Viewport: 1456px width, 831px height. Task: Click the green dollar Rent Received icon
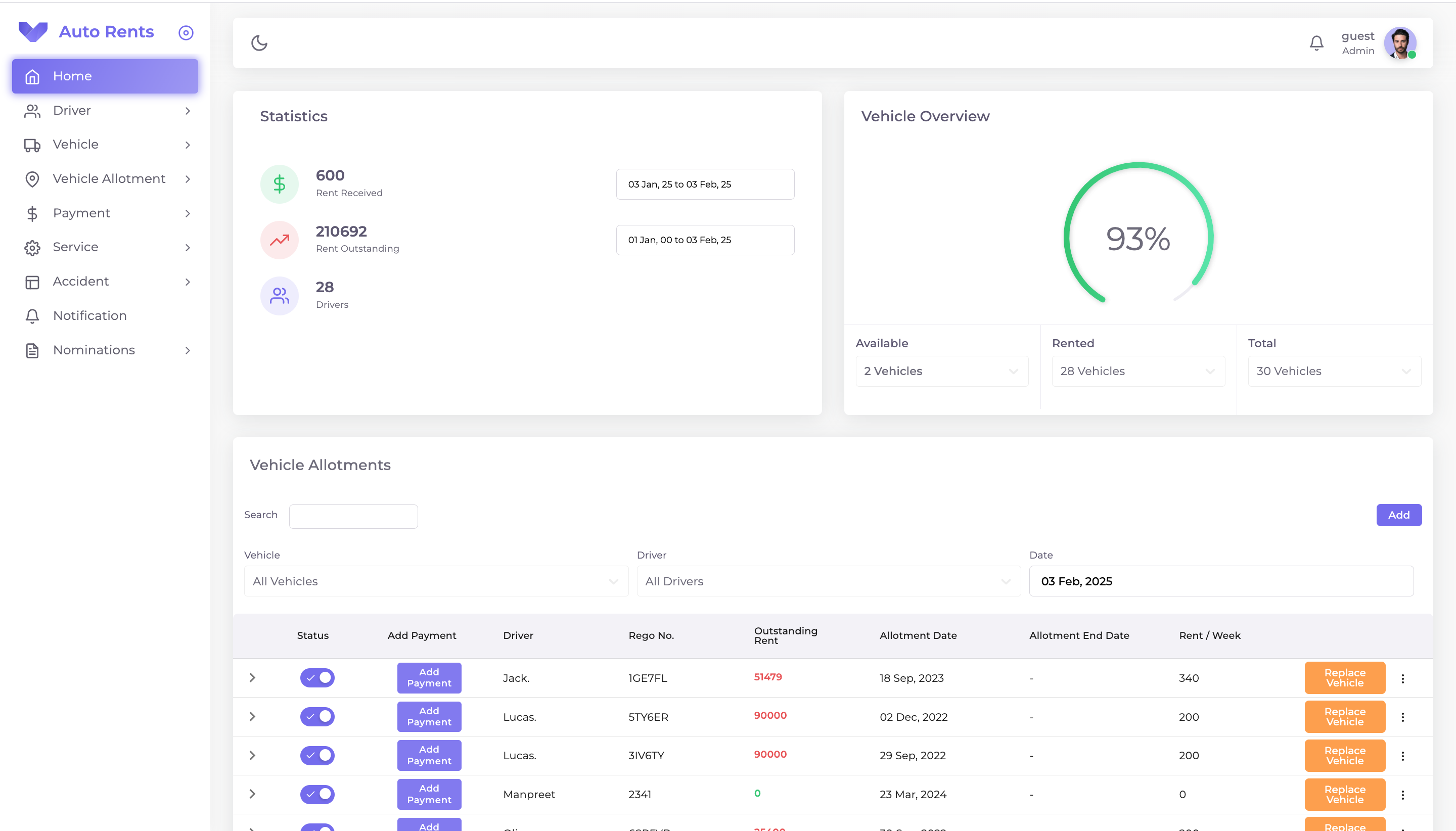pyautogui.click(x=279, y=184)
